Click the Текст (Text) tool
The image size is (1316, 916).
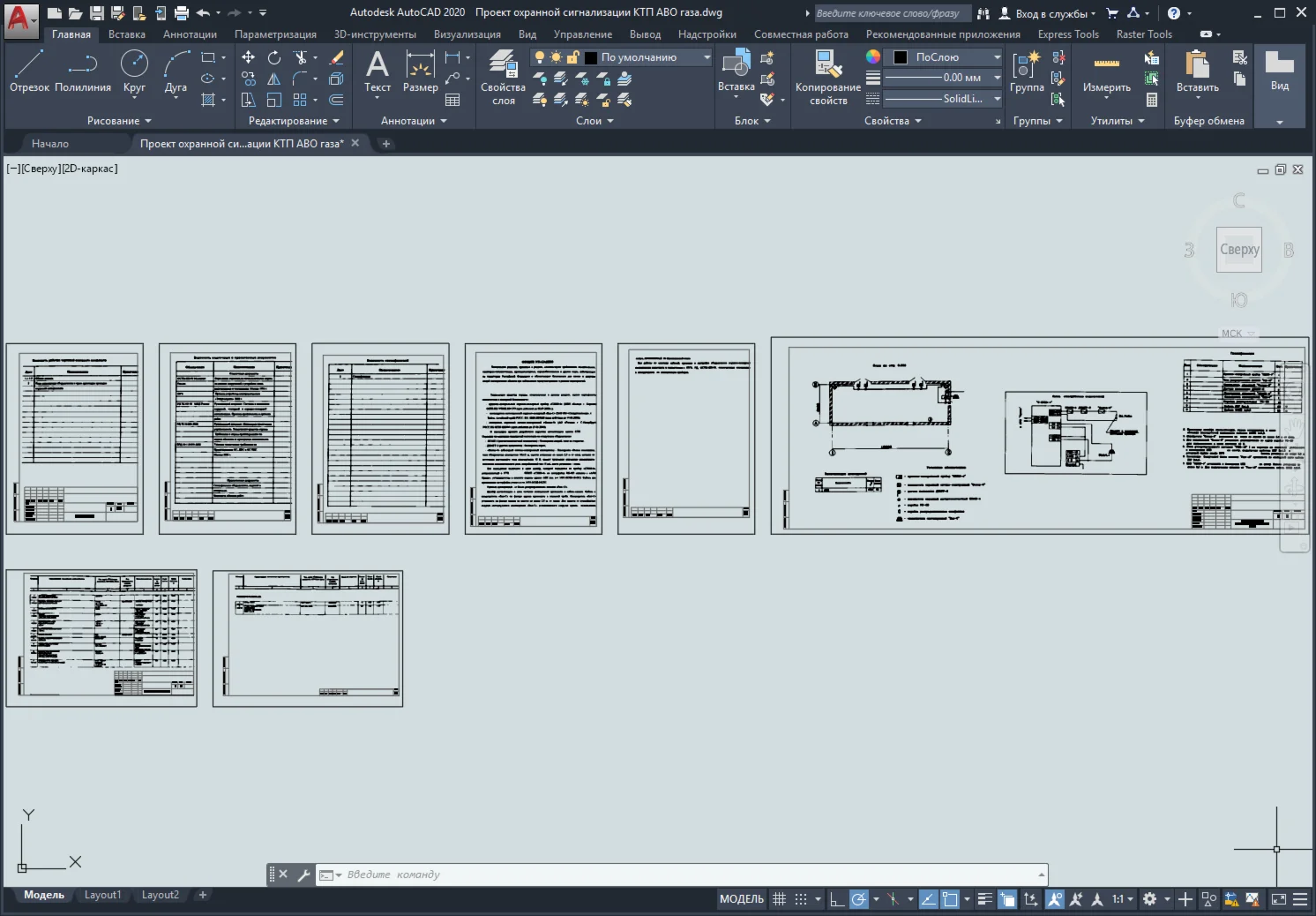click(x=378, y=71)
